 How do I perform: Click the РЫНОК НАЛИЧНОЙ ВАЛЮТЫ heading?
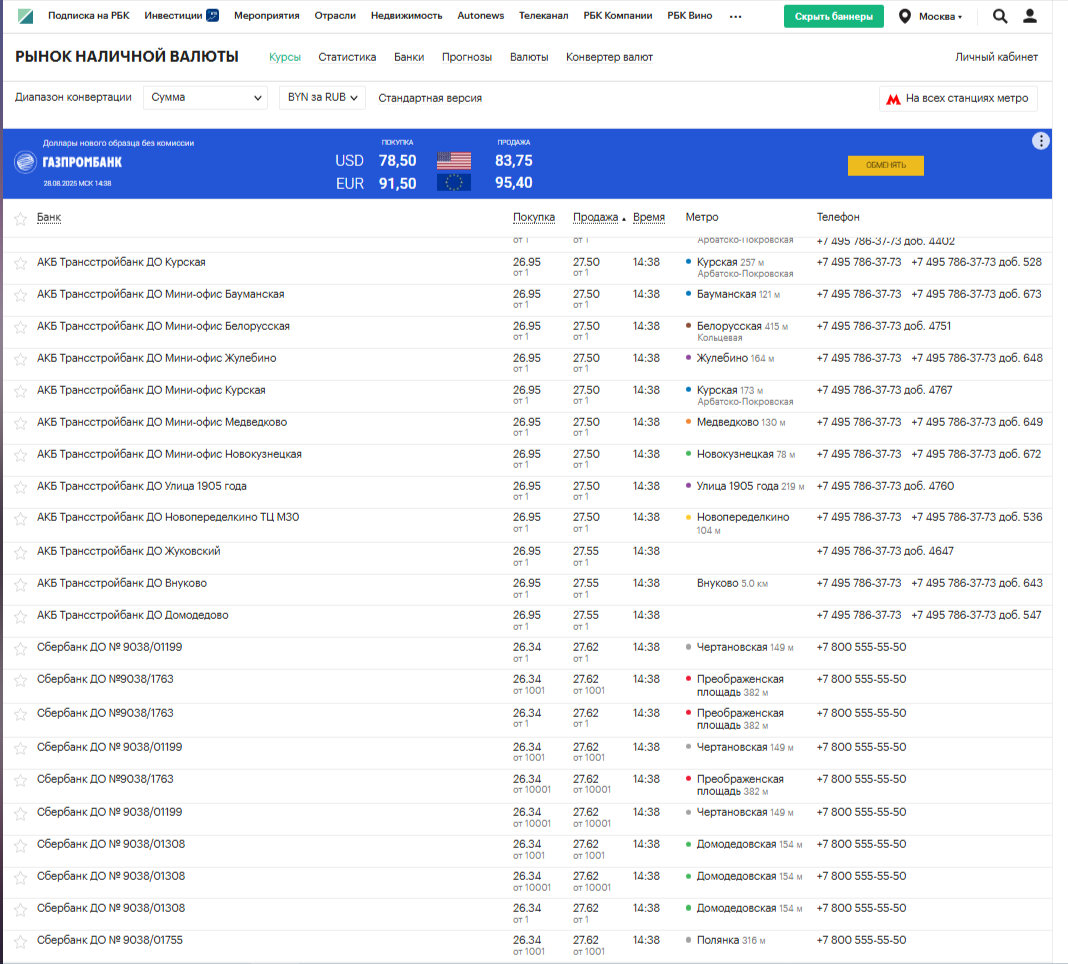coord(127,57)
